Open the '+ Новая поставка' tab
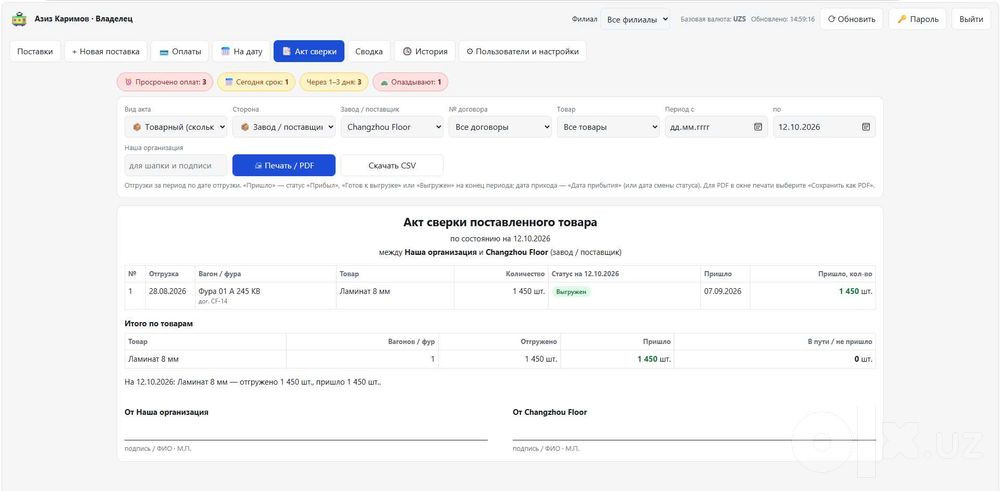 click(105, 52)
